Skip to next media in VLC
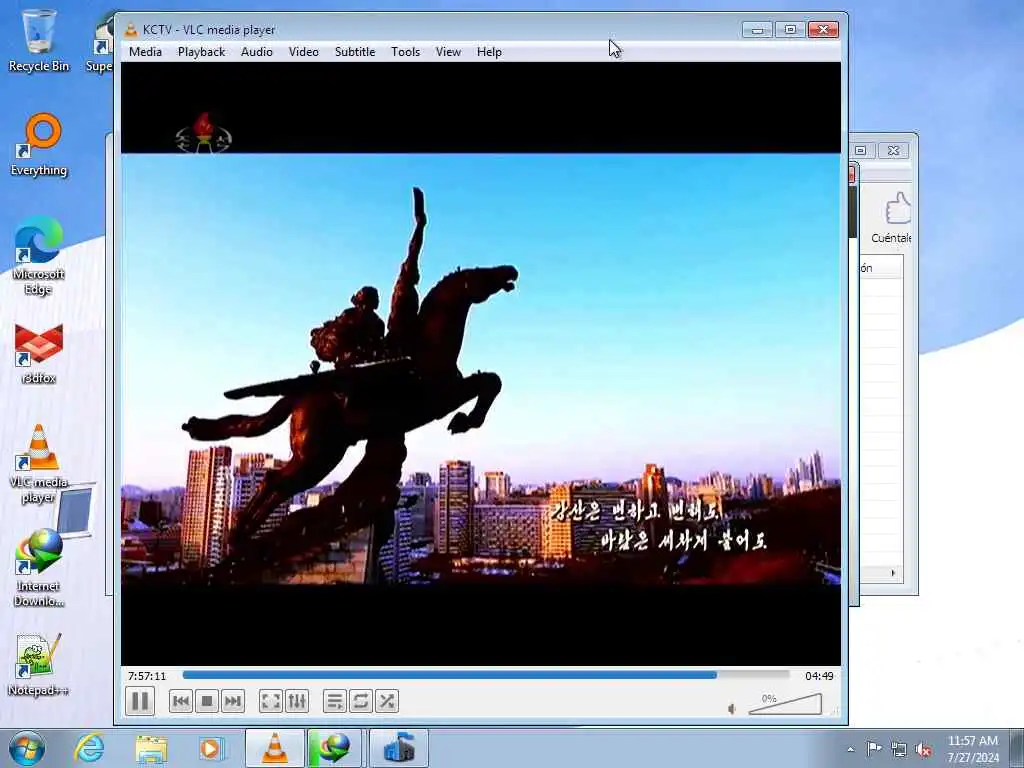Screen dimensions: 1024x768 pos(233,701)
